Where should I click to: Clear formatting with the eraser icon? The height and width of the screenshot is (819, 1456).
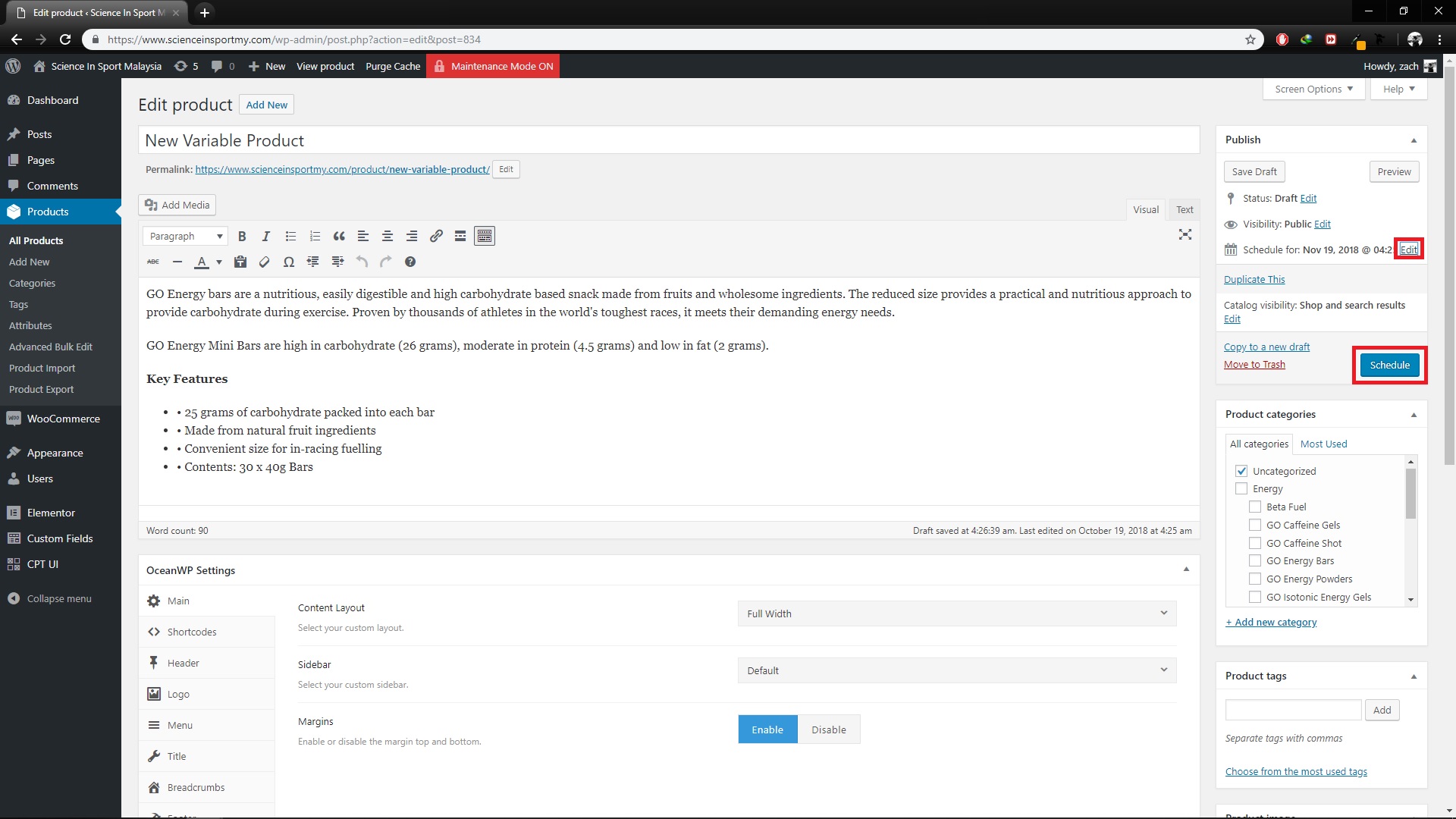[x=265, y=262]
